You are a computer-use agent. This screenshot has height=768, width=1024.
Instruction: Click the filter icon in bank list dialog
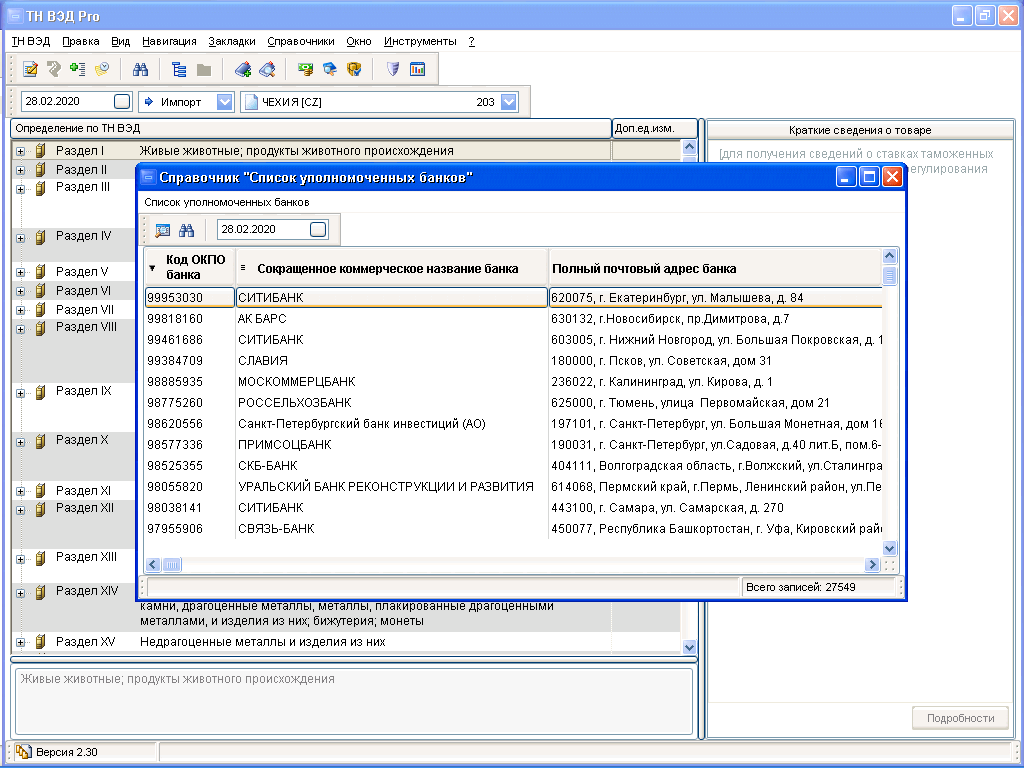(x=162, y=230)
